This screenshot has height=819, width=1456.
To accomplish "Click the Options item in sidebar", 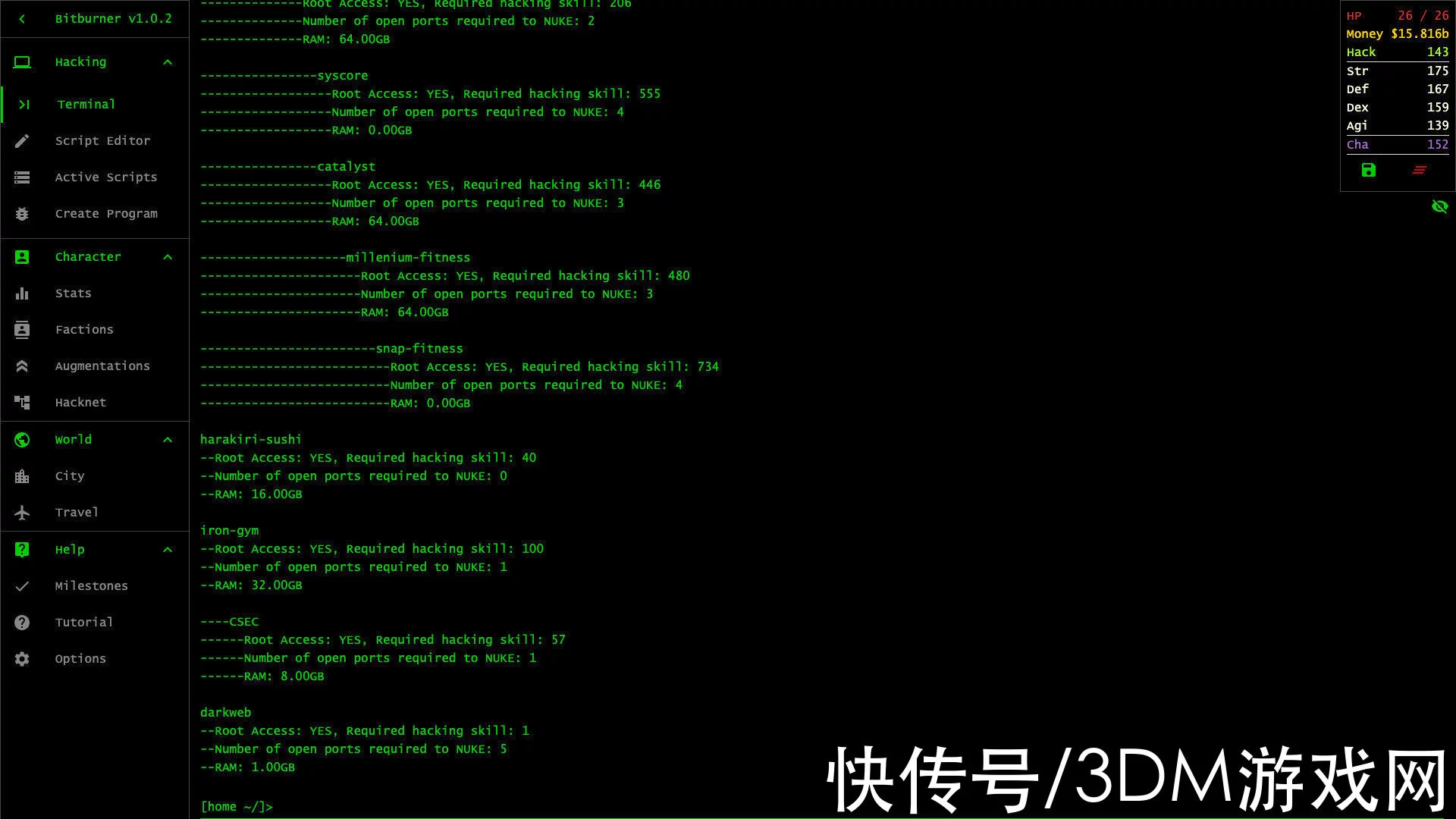I will (x=80, y=658).
